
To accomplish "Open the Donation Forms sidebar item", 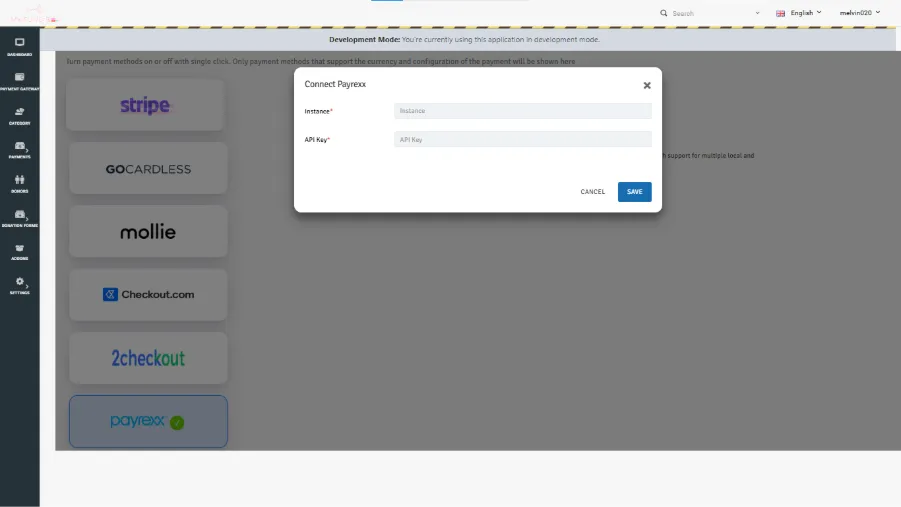I will 20,218.
